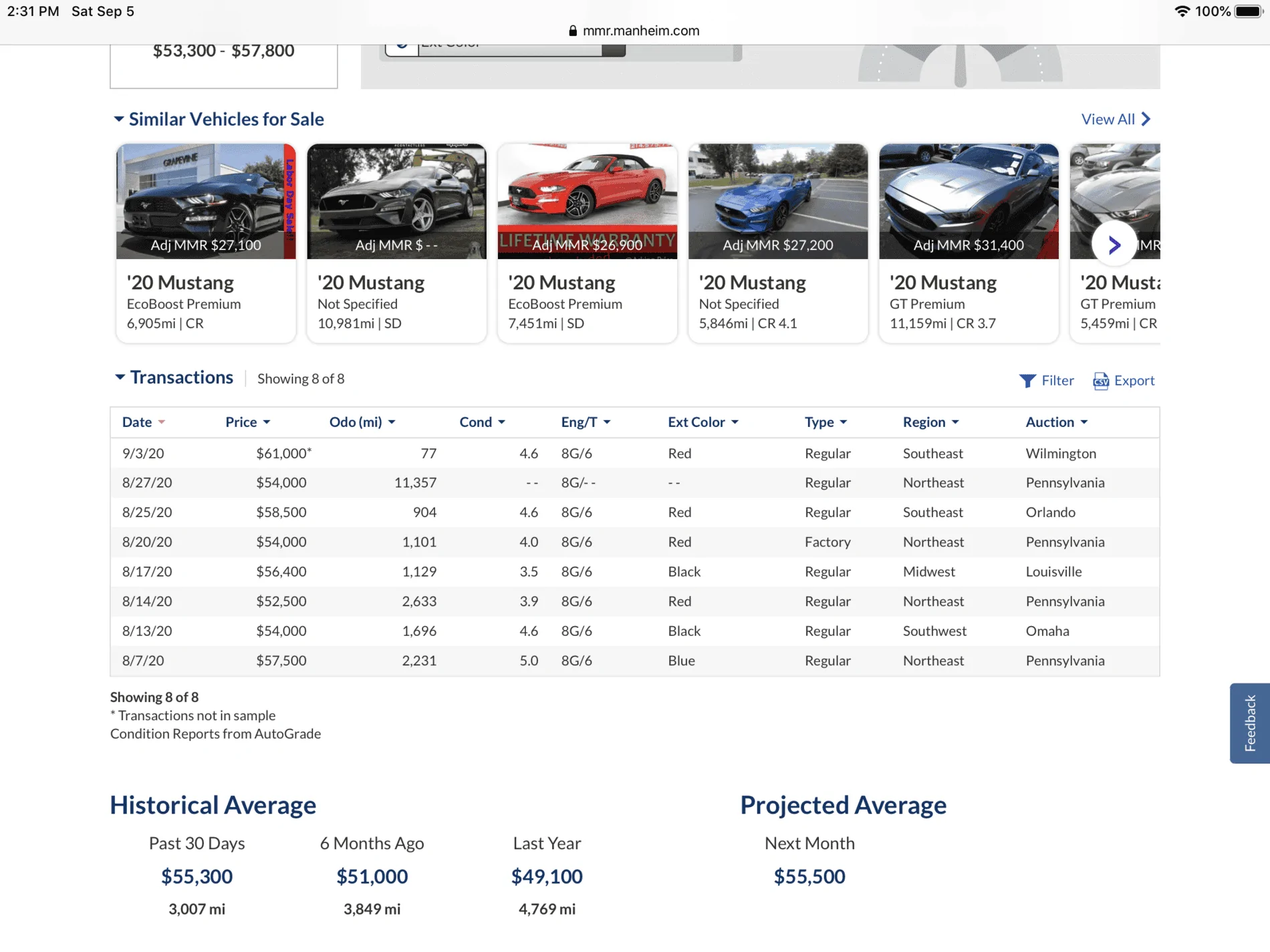Click the Factory type cell
The image size is (1270, 952).
pos(828,542)
